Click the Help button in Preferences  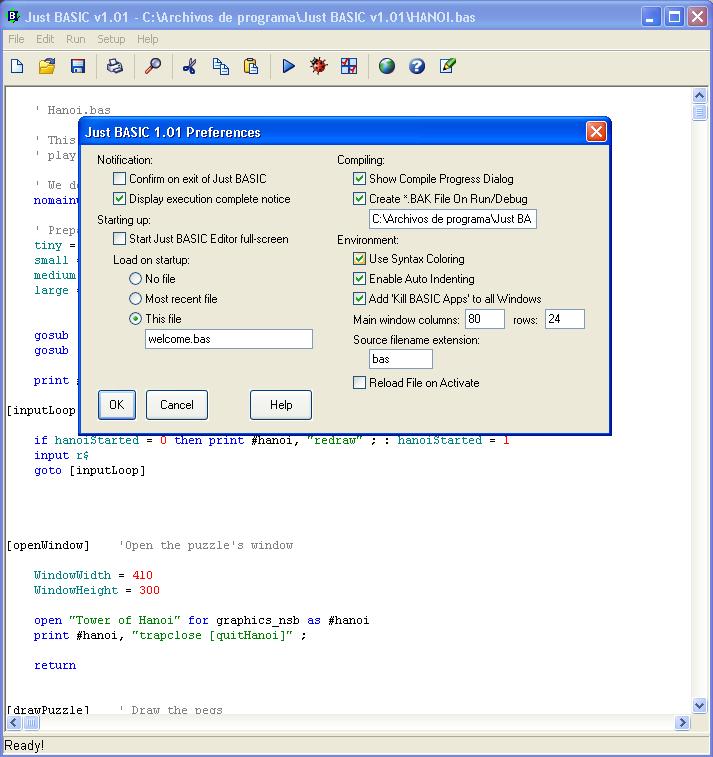click(x=281, y=405)
